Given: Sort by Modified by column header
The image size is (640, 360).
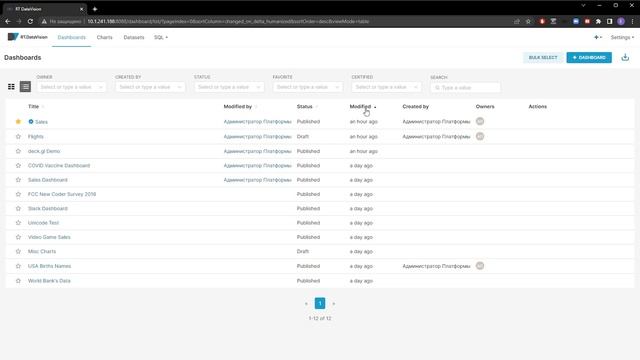Looking at the screenshot, I should click(238, 107).
